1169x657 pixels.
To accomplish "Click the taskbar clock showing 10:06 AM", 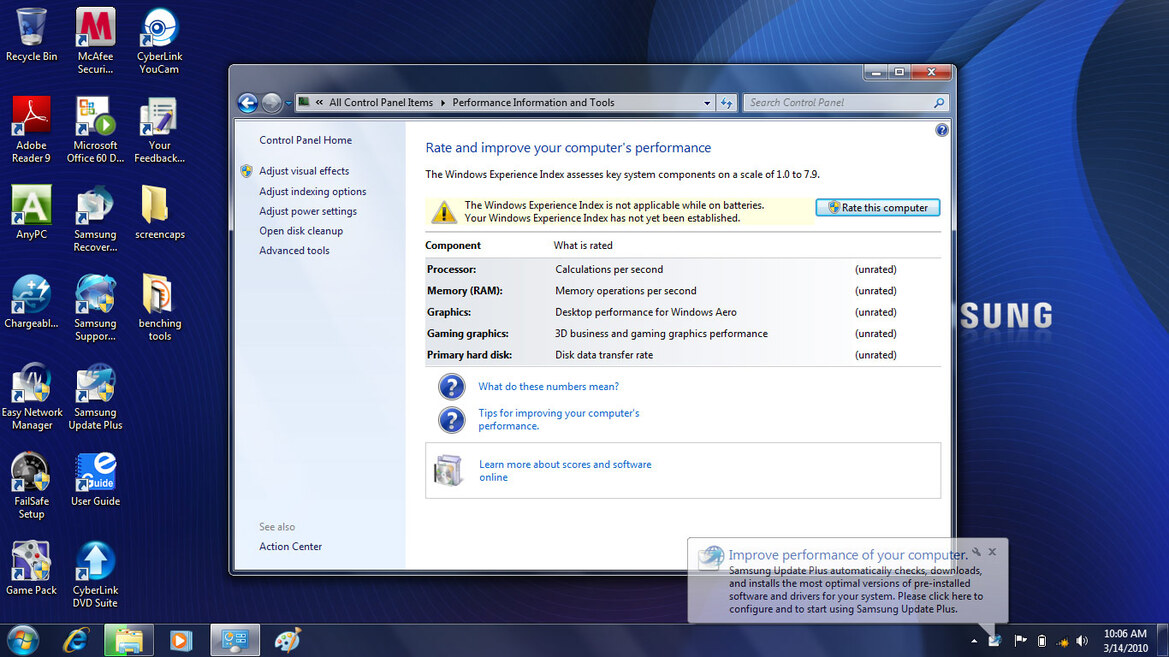I will tap(1125, 641).
